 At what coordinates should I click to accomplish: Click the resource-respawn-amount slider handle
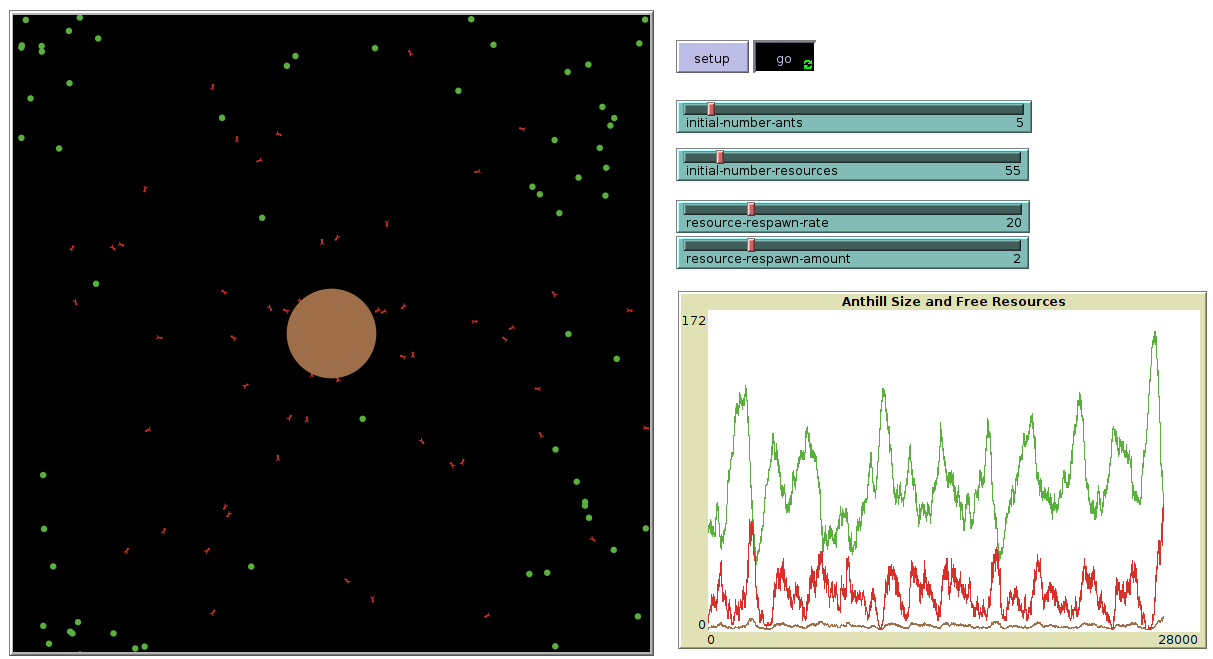coord(751,245)
